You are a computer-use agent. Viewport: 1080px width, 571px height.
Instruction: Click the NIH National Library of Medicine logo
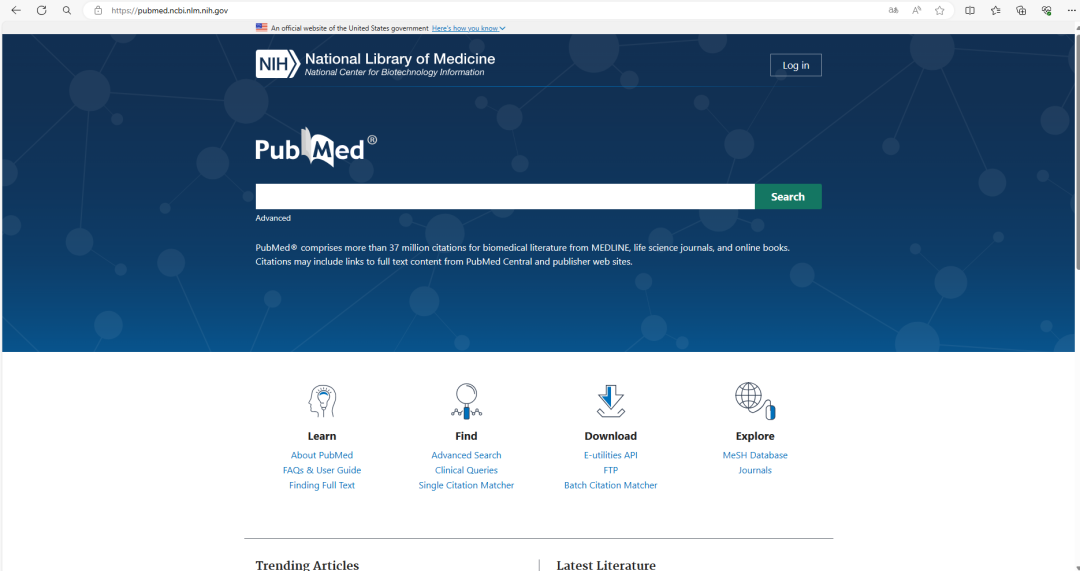375,64
